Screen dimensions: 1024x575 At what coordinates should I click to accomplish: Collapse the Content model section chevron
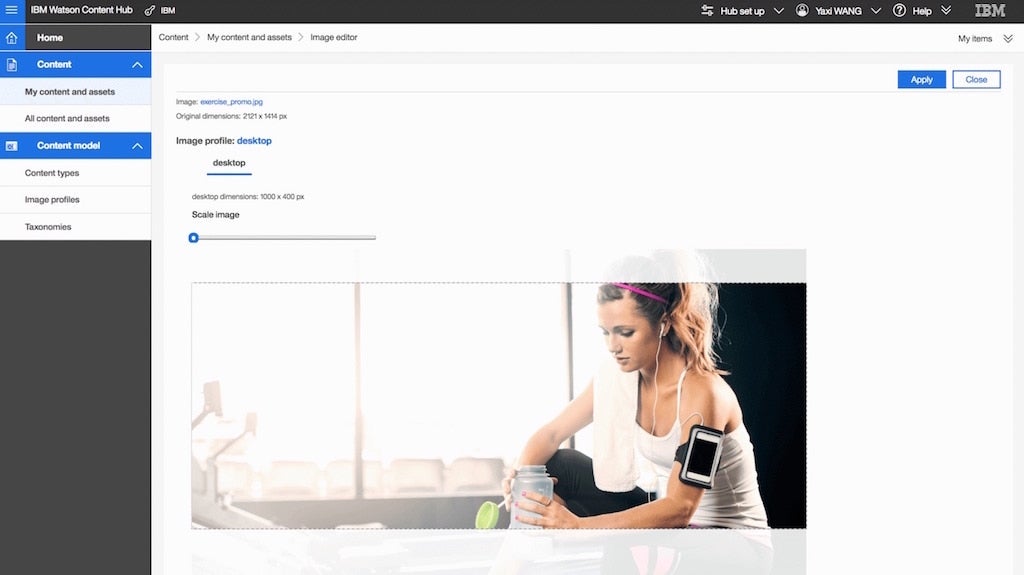[137, 146]
